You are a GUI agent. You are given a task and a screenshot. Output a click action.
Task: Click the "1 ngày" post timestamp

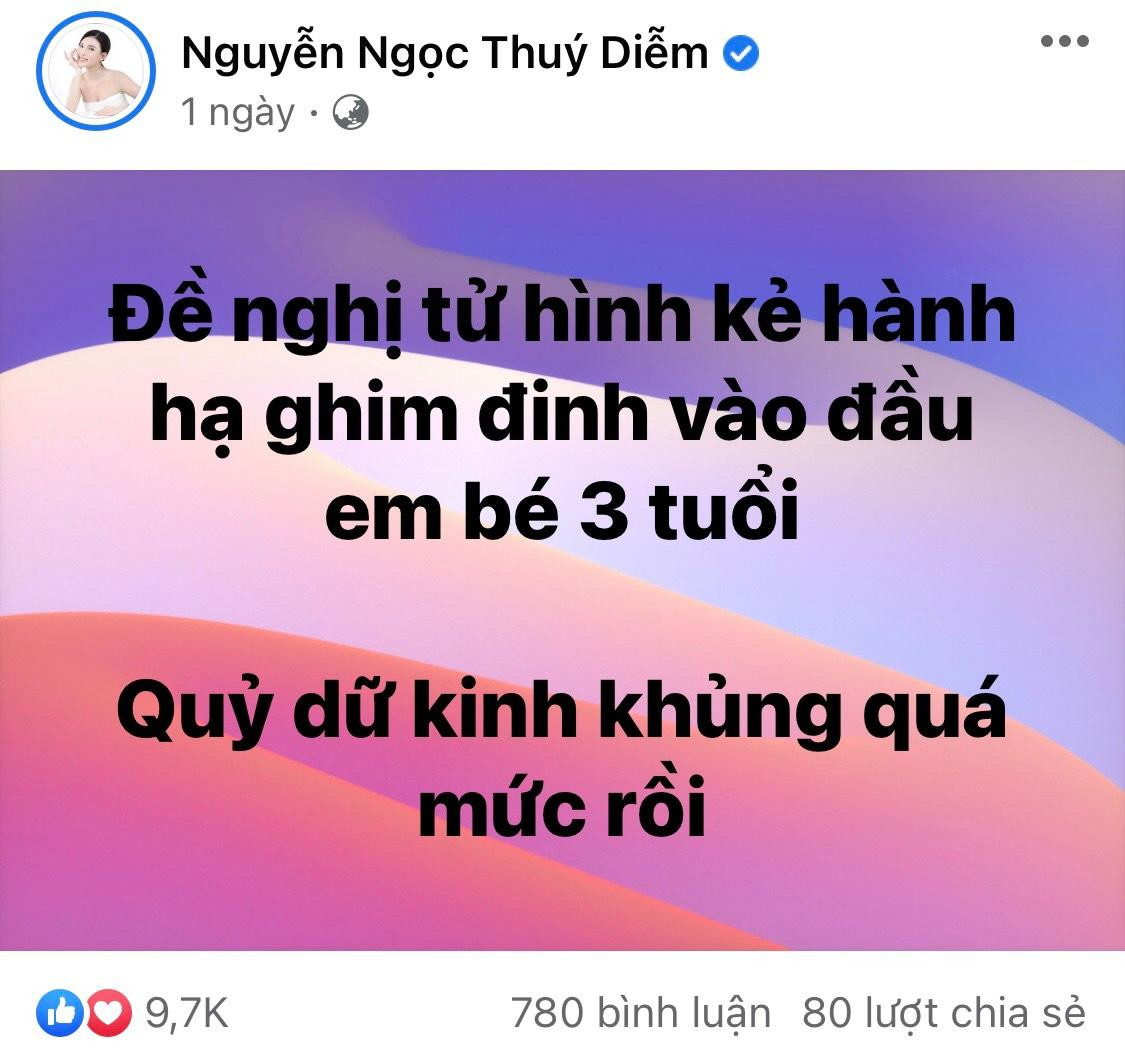[237, 113]
